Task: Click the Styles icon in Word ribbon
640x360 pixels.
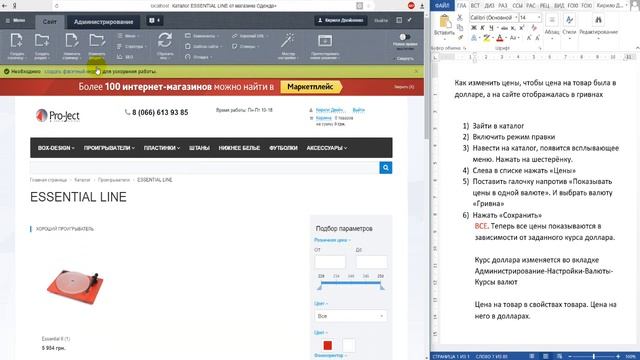Action: click(x=569, y=20)
